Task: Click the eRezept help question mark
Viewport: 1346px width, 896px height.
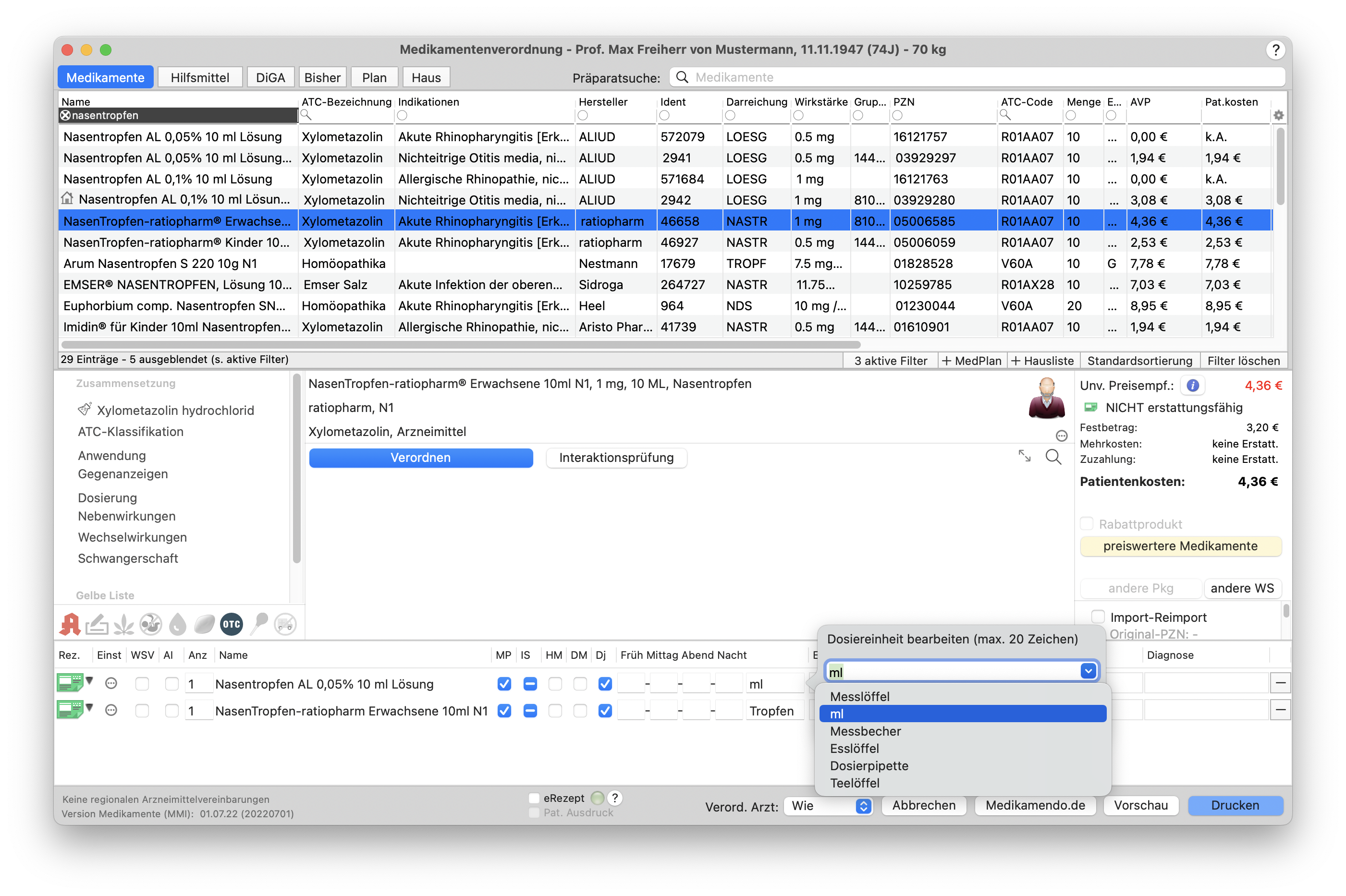Action: pos(614,798)
